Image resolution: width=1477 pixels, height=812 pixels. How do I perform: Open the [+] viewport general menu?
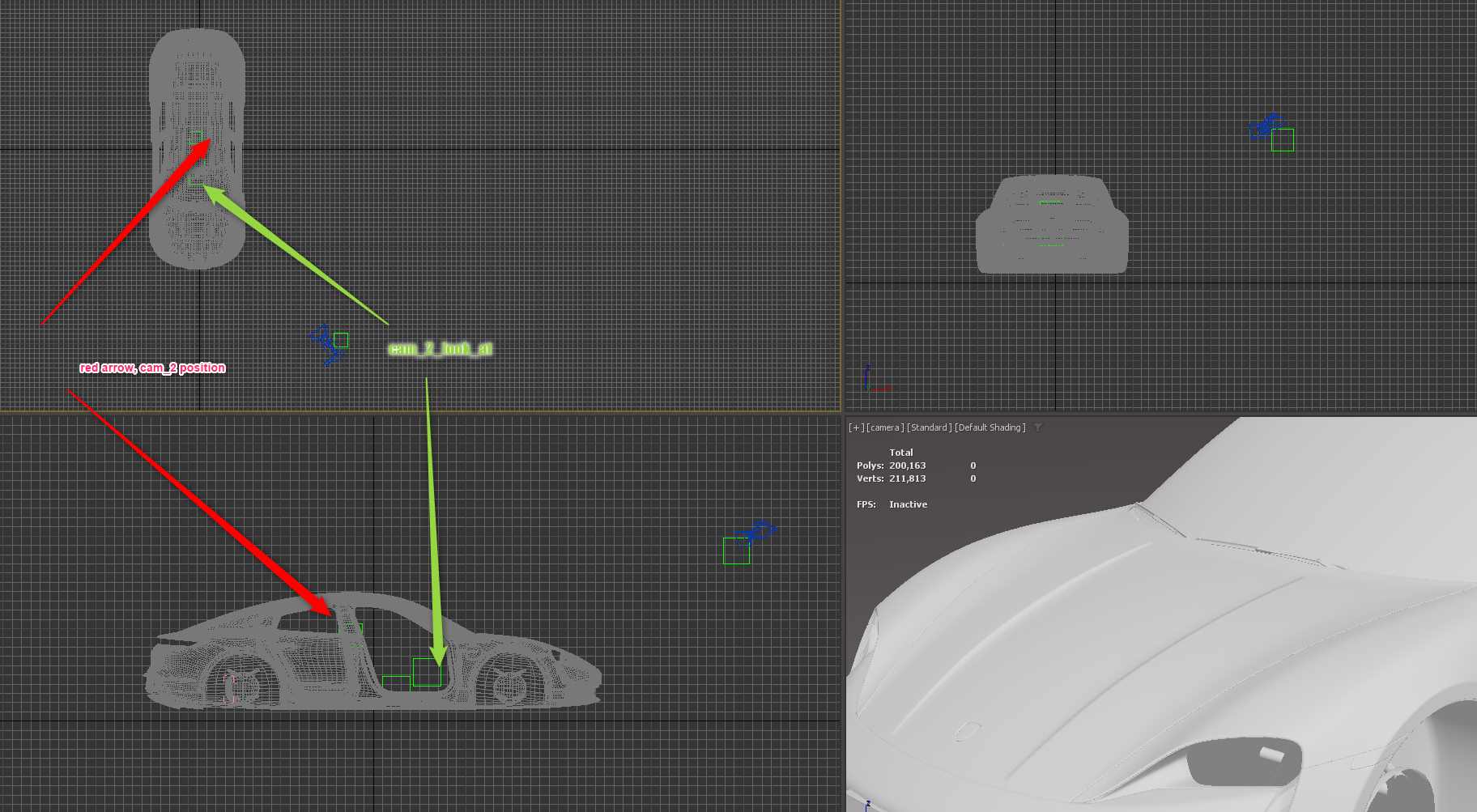(856, 427)
